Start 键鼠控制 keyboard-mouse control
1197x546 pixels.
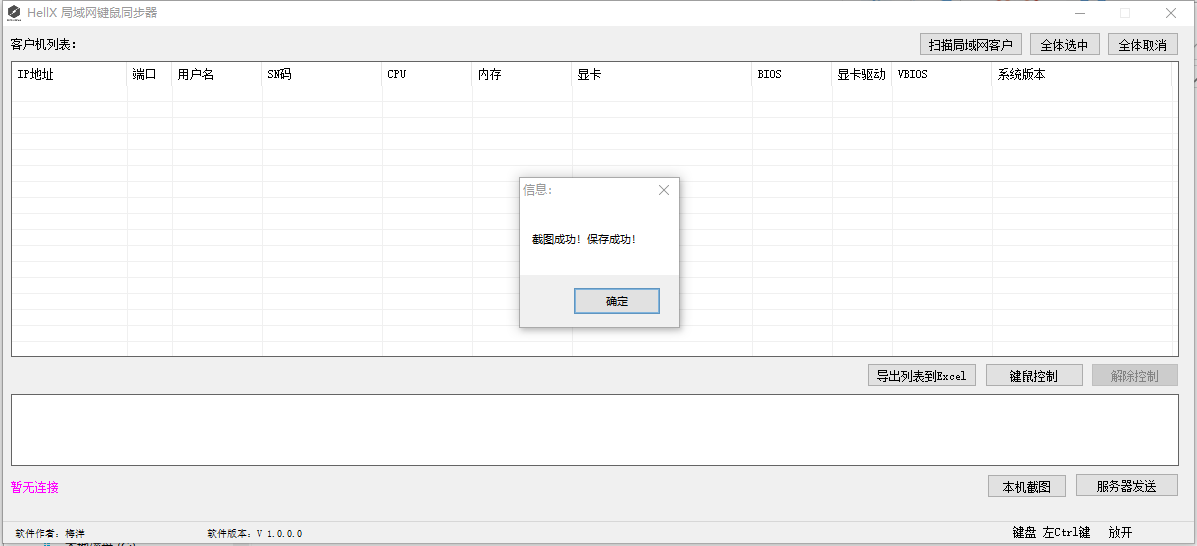click(1034, 376)
